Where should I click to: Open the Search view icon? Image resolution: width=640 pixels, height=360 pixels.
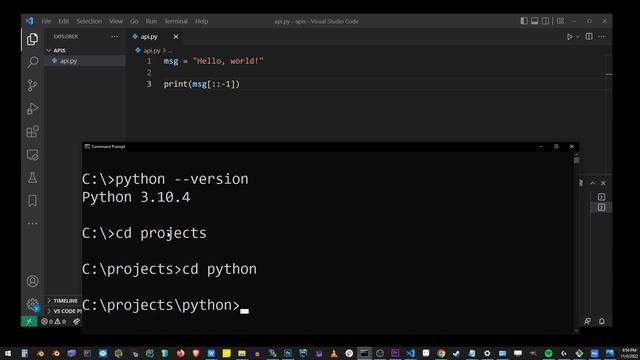(x=32, y=62)
